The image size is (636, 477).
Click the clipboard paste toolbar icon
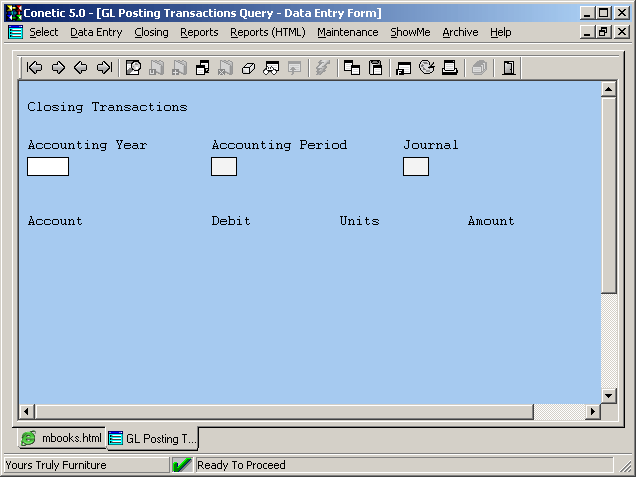coord(376,68)
